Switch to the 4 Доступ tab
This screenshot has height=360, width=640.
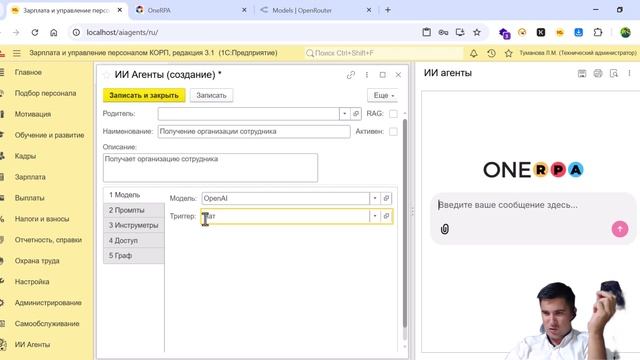pyautogui.click(x=134, y=240)
